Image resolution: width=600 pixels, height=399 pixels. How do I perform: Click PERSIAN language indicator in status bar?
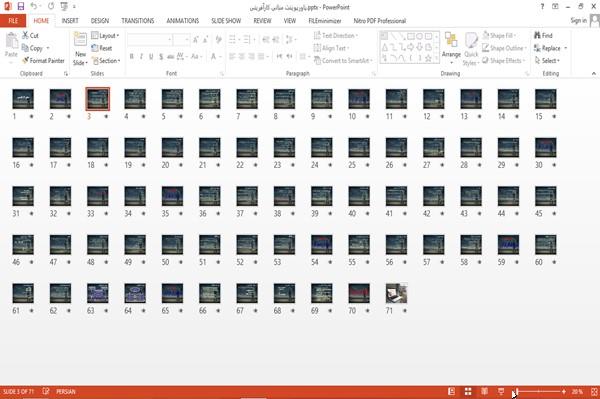tap(66, 391)
